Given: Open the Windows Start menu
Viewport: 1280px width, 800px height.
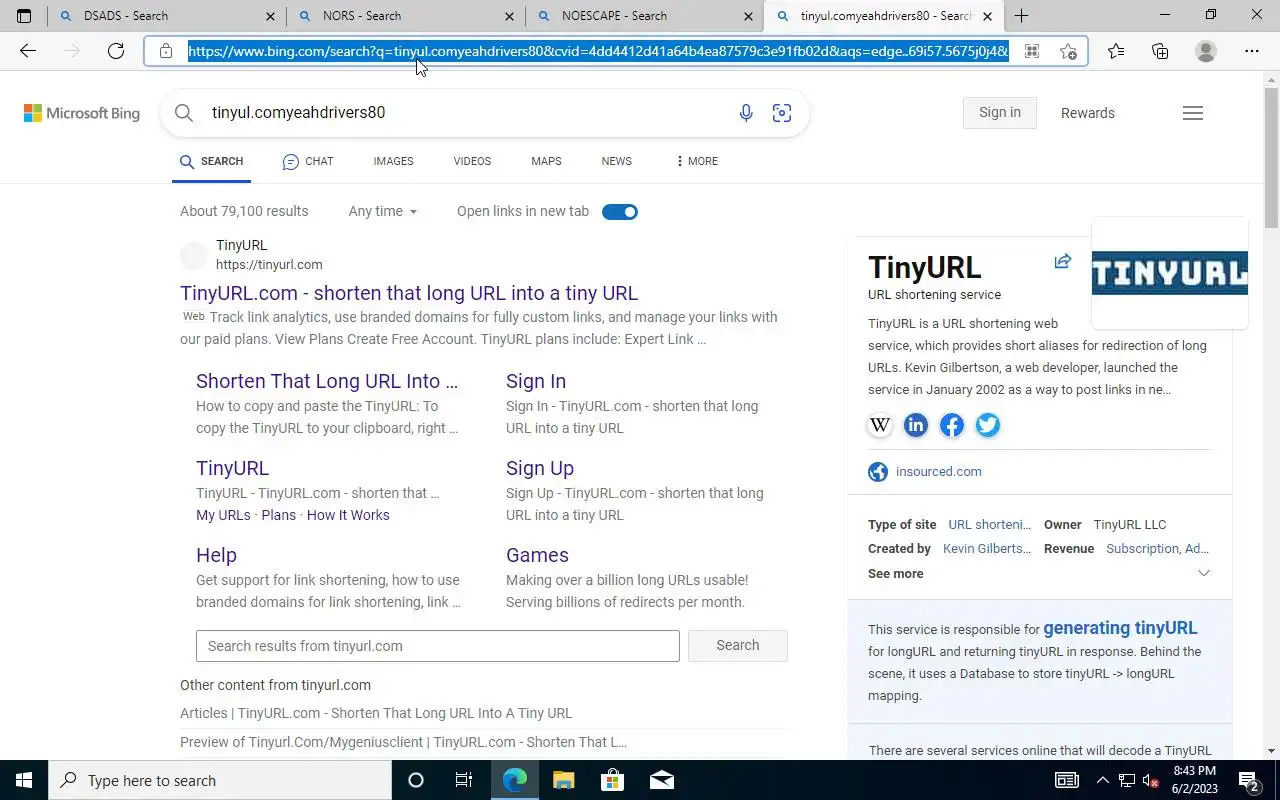Looking at the screenshot, I should (23, 780).
